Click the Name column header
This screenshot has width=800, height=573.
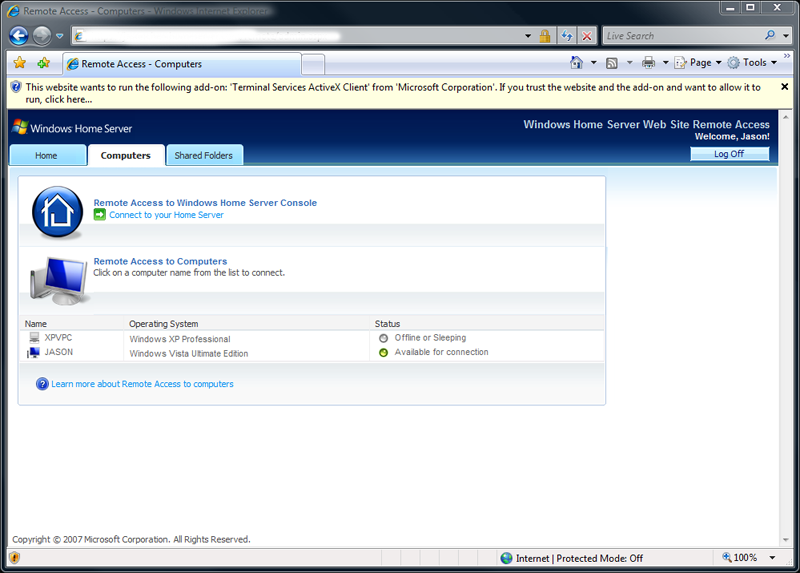click(36, 323)
